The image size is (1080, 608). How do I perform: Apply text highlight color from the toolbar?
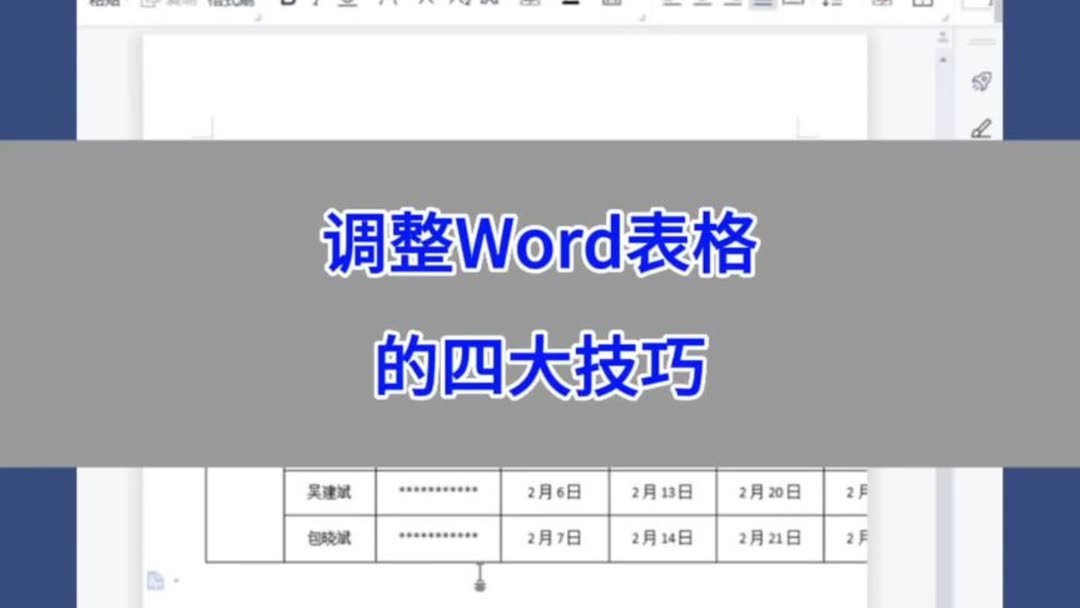568,6
